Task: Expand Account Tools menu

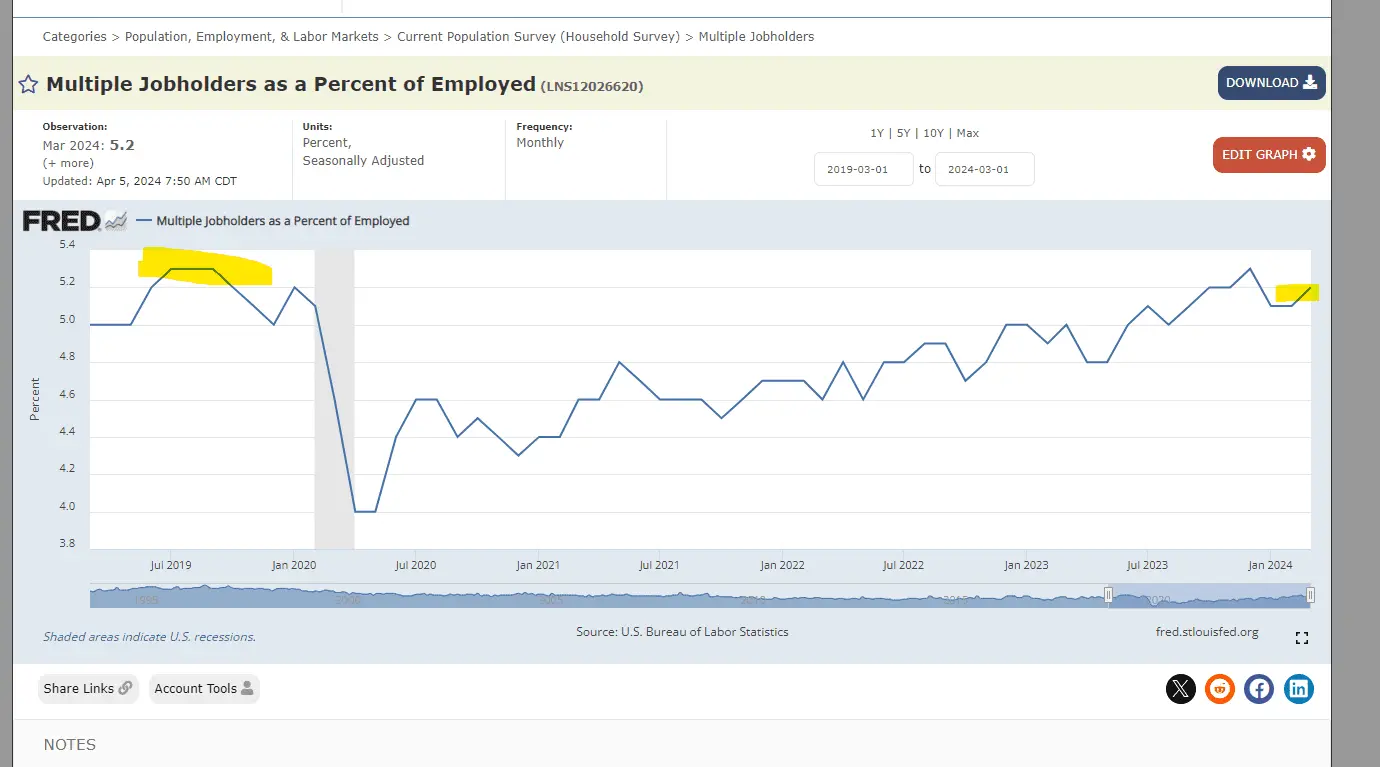Action: [x=204, y=688]
